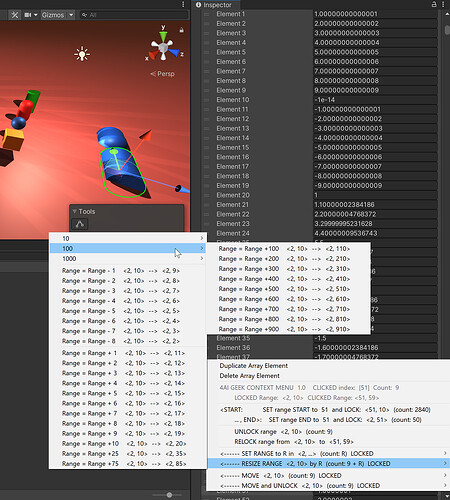Toggle the scene orientation gizmo lock
Image resolution: width=450 pixels, height=500 pixels.
[181, 30]
